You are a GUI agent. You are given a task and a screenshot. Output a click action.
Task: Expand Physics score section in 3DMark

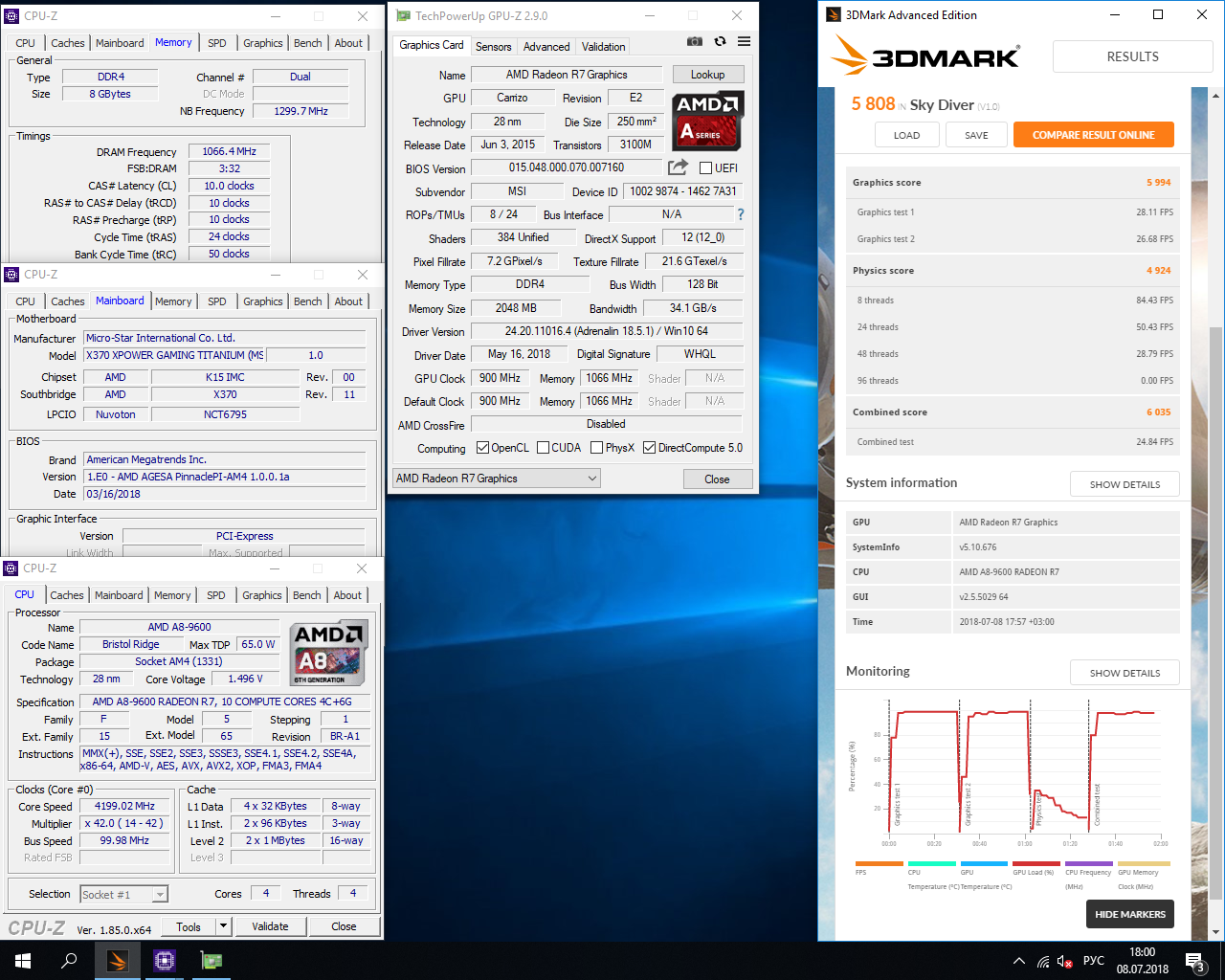[1012, 270]
